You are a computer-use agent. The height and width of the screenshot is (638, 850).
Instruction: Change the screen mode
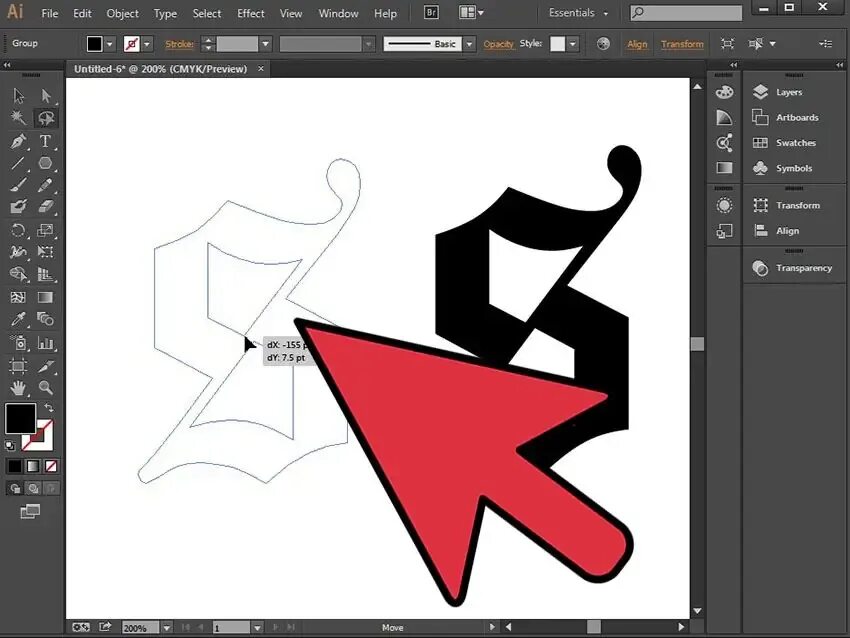(30, 511)
